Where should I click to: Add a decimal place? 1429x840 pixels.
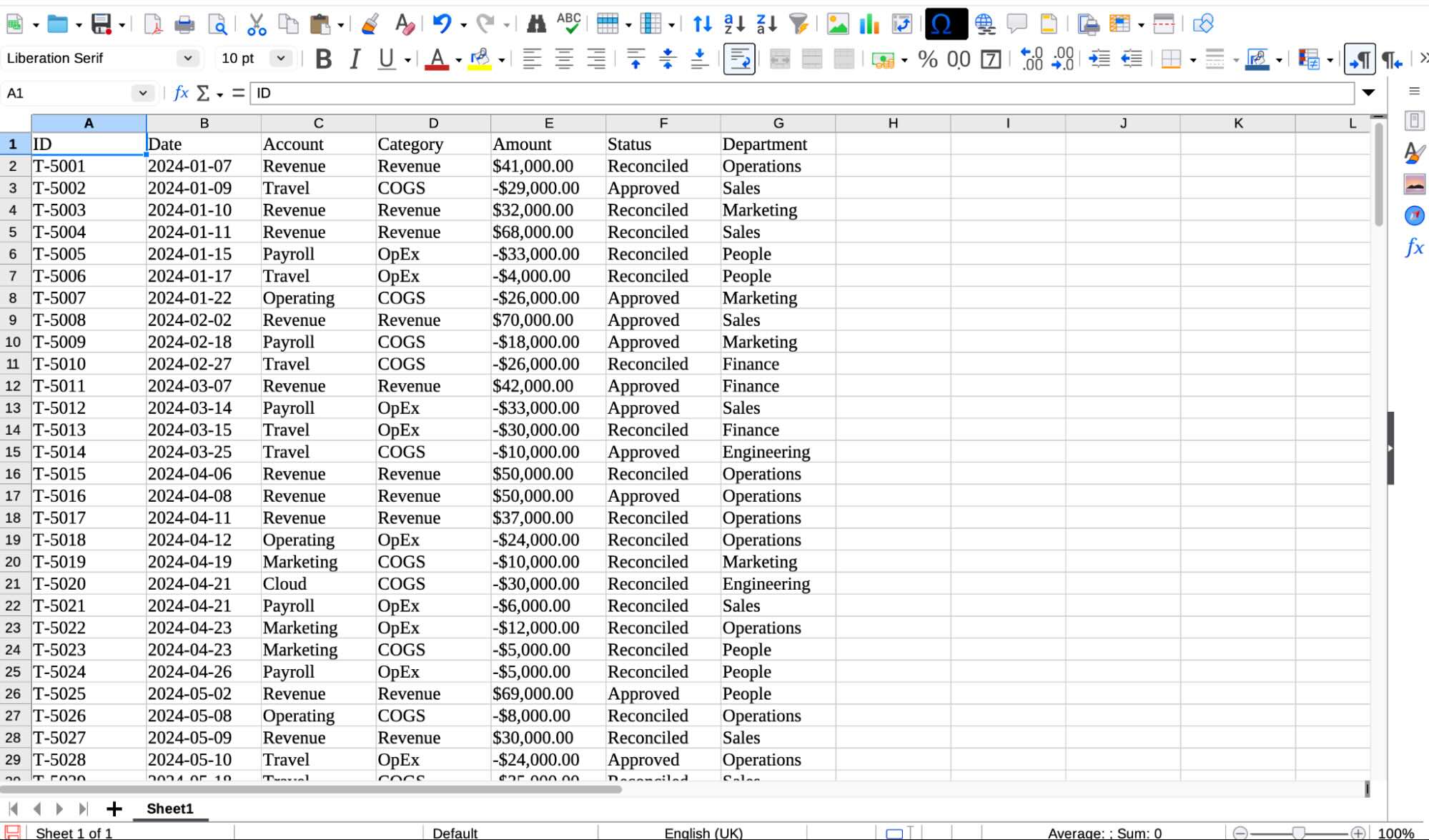[1032, 59]
